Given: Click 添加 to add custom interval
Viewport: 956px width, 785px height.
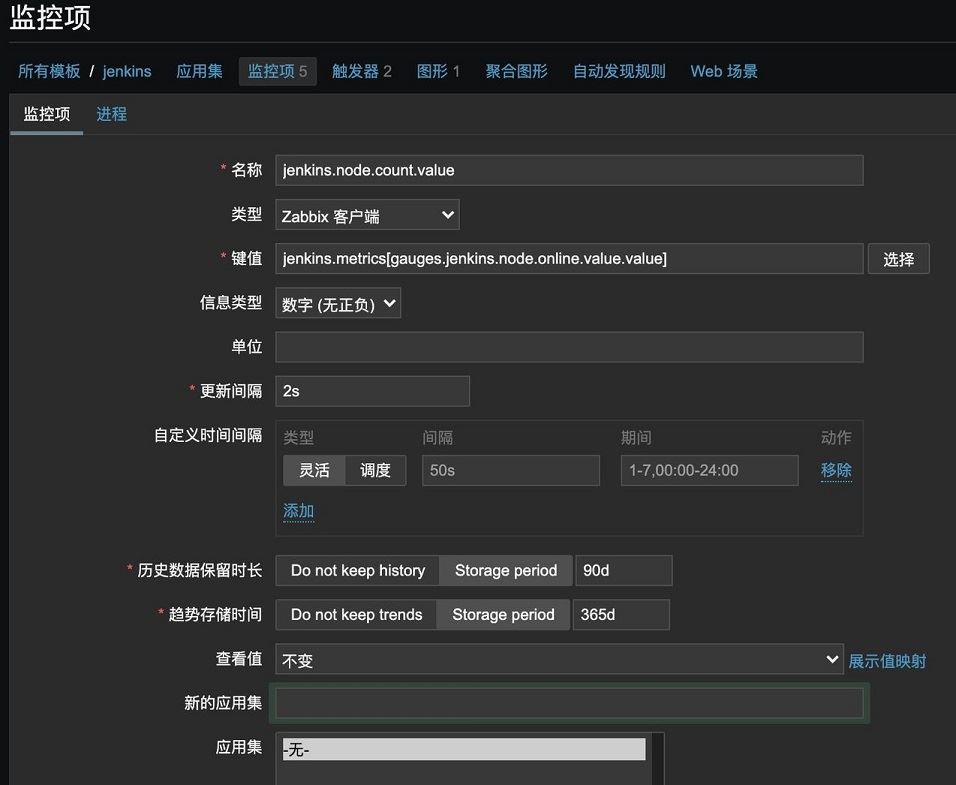Looking at the screenshot, I should 298,511.
